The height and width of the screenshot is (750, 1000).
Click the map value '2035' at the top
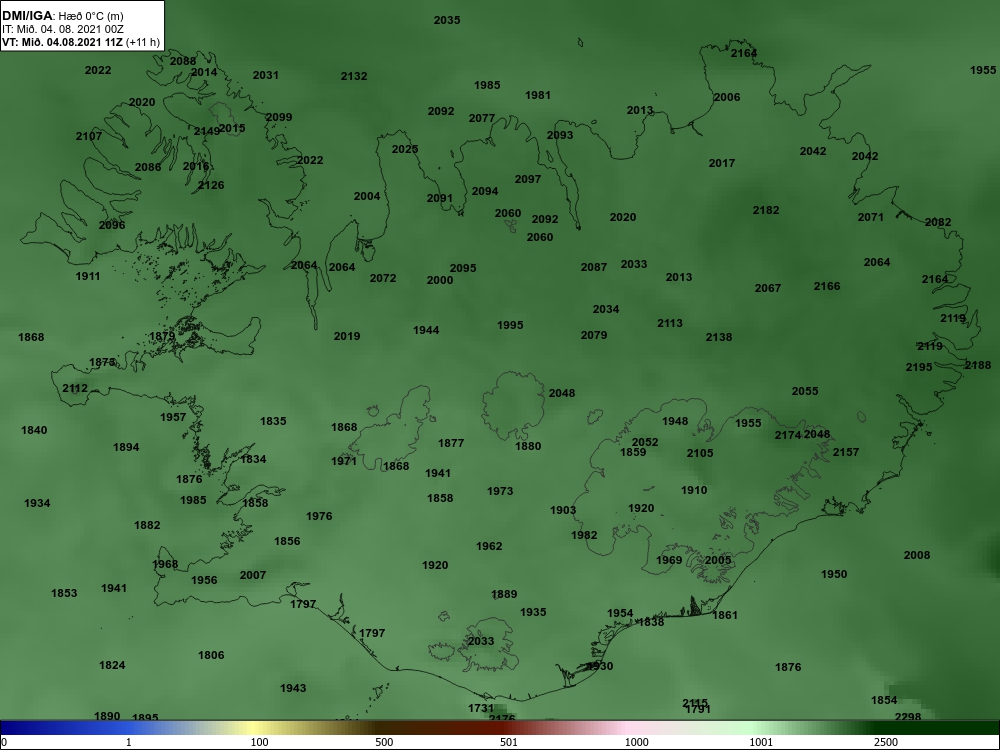tap(447, 20)
